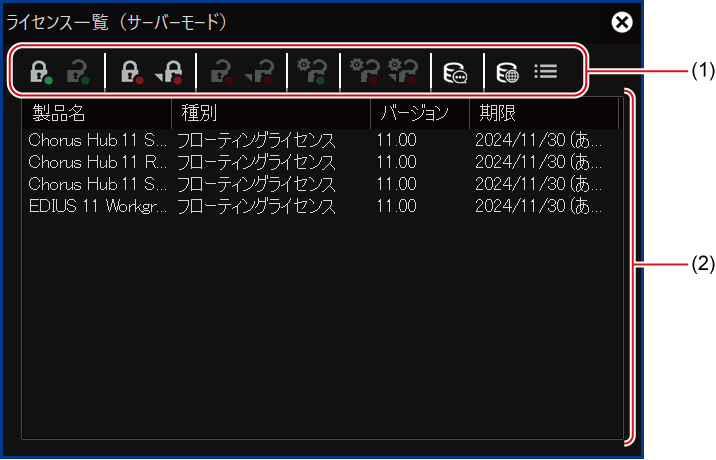Click the ライセンス一覧（サーバーモード）window title

[x=116, y=22]
